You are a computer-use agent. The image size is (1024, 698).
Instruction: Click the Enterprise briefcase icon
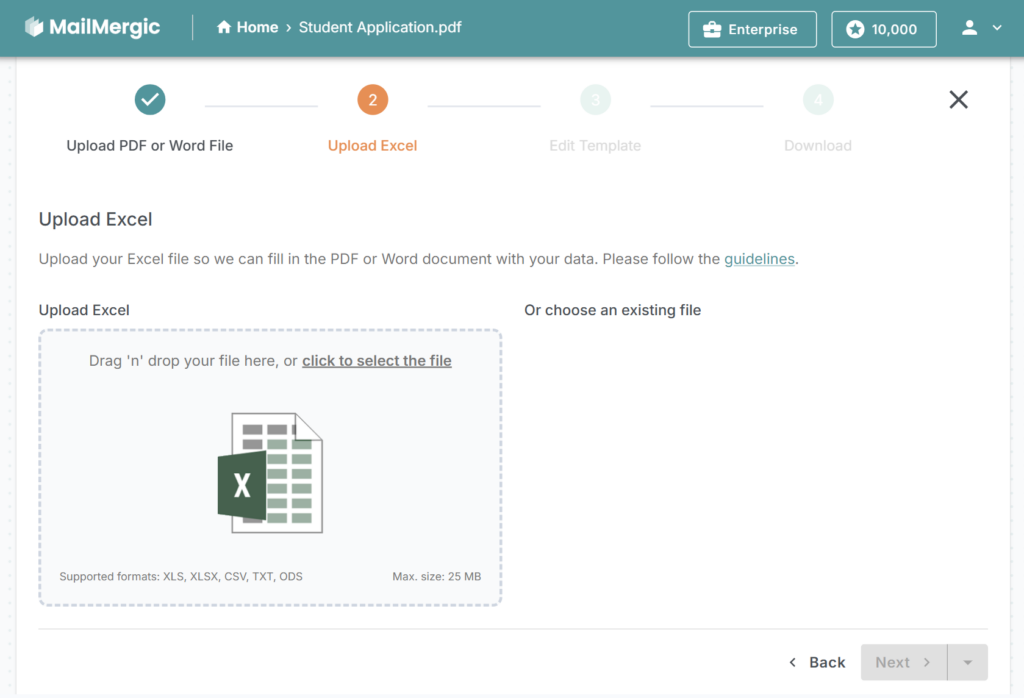point(712,29)
